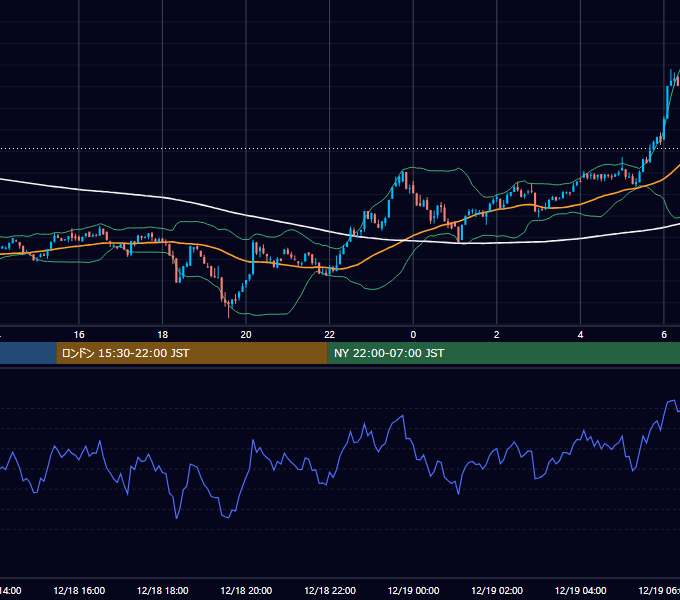Click hour label 22 on price chart axis
This screenshot has width=680, height=600.
(330, 335)
